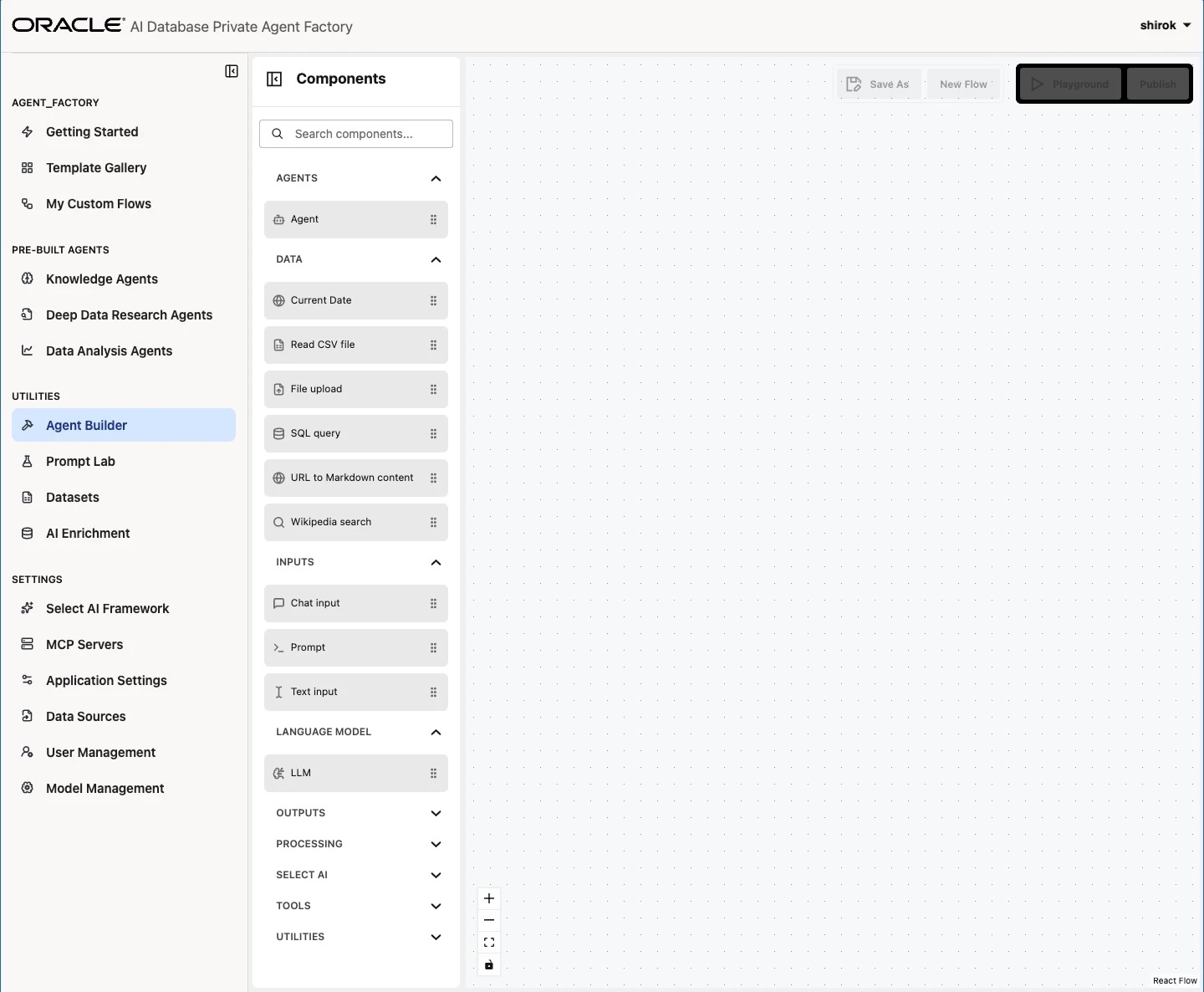This screenshot has width=1204, height=992.
Task: Click the URL to Markdown content globe icon
Action: tap(279, 478)
